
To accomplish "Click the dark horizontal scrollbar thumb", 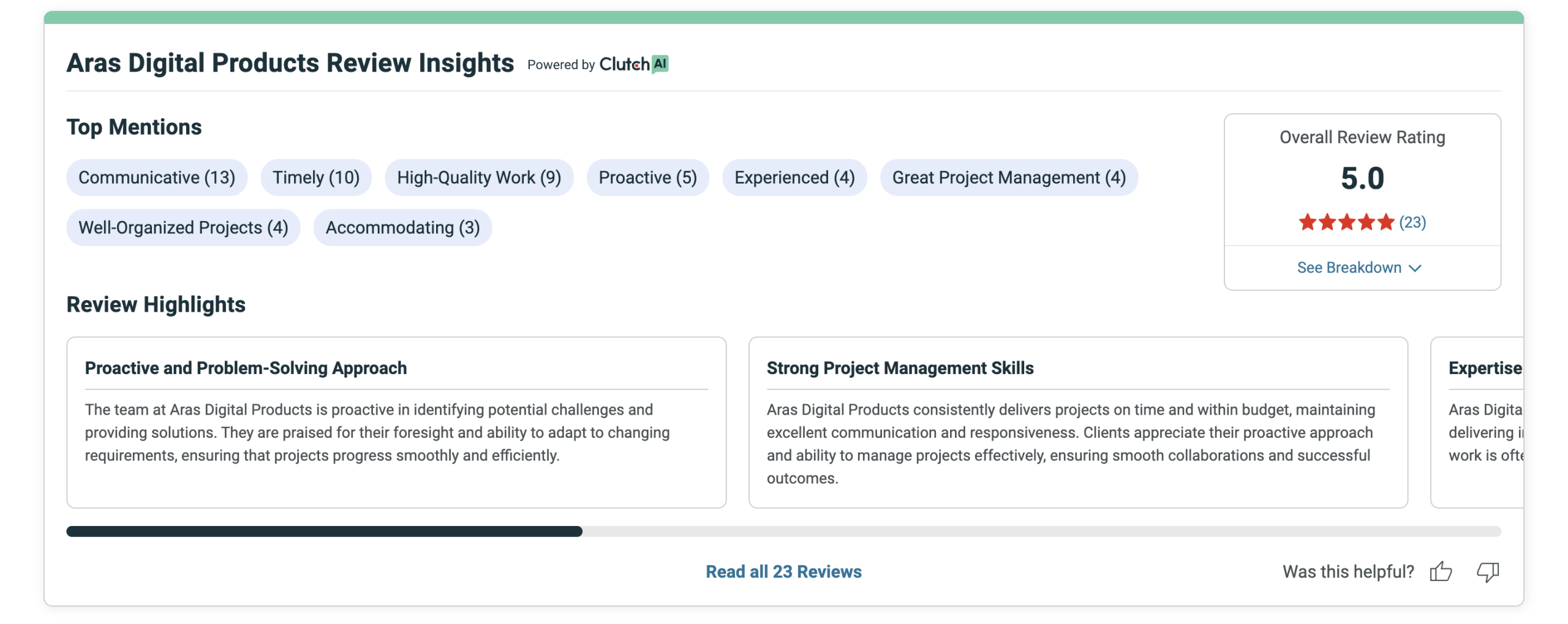I will (x=324, y=531).
